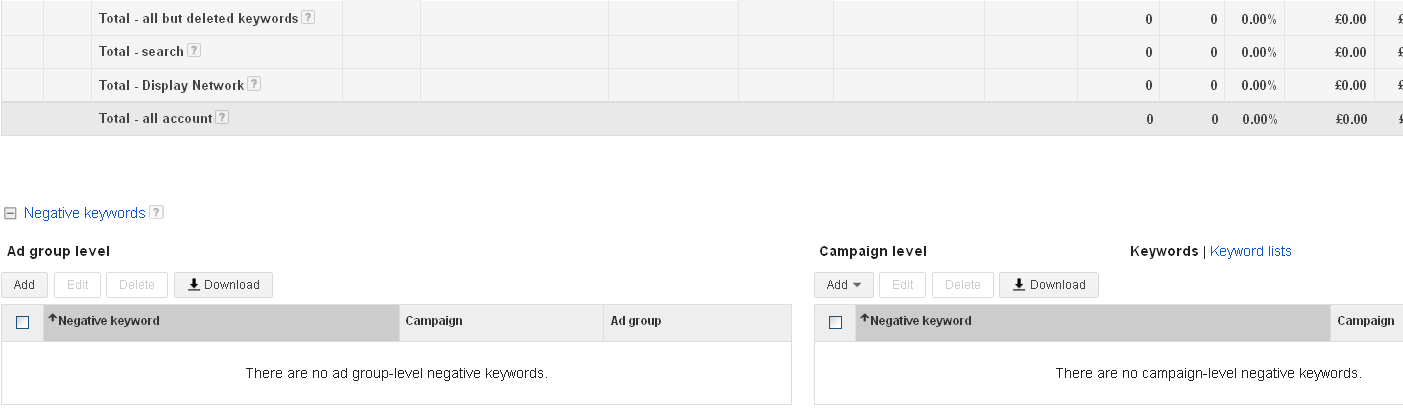Click help icon beside Total - all but deleted keywords
Screen dimensions: 1403x420
(308, 18)
